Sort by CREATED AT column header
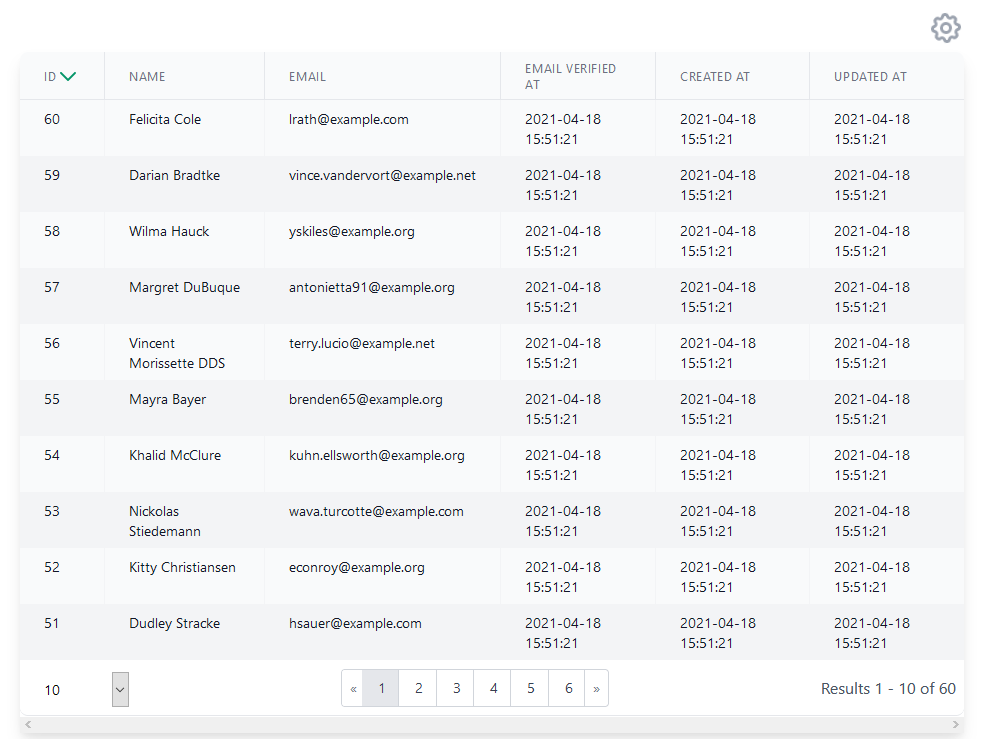This screenshot has height=739, width=981. click(714, 76)
